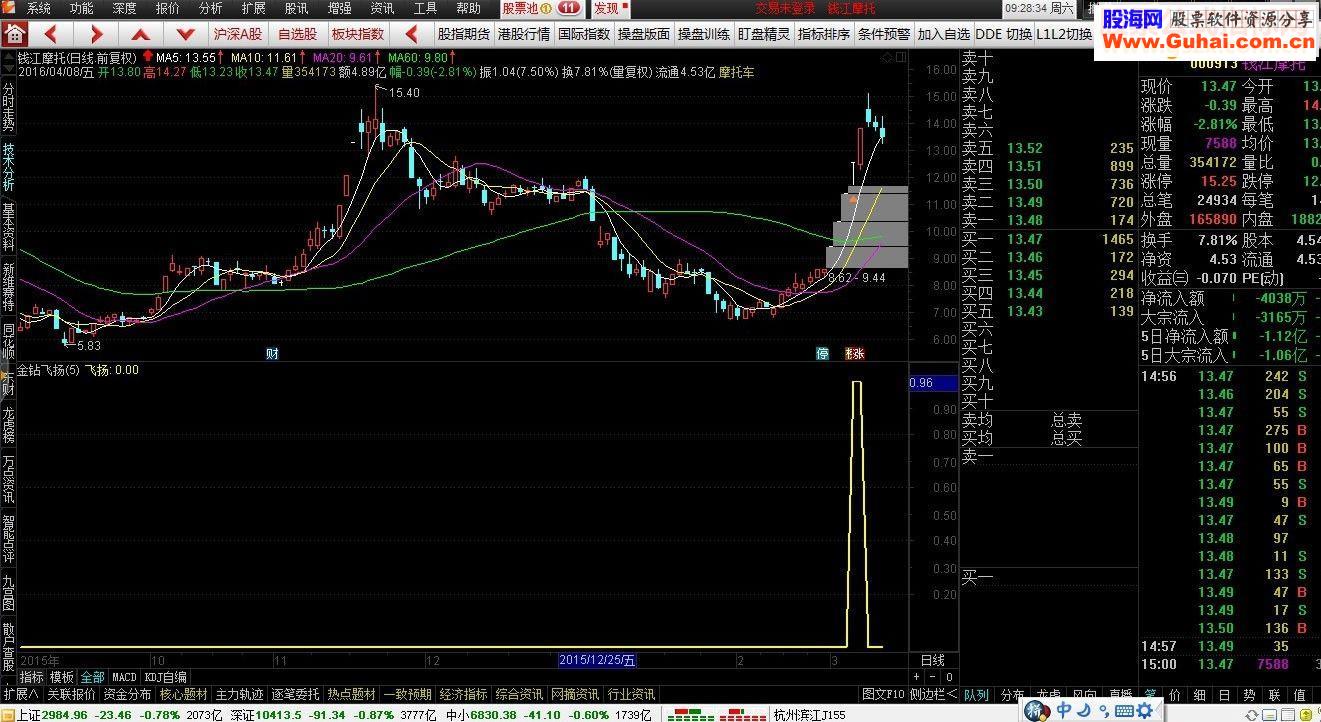Click the 杭州滨江J155 status text
The height and width of the screenshot is (722, 1321).
[810, 715]
